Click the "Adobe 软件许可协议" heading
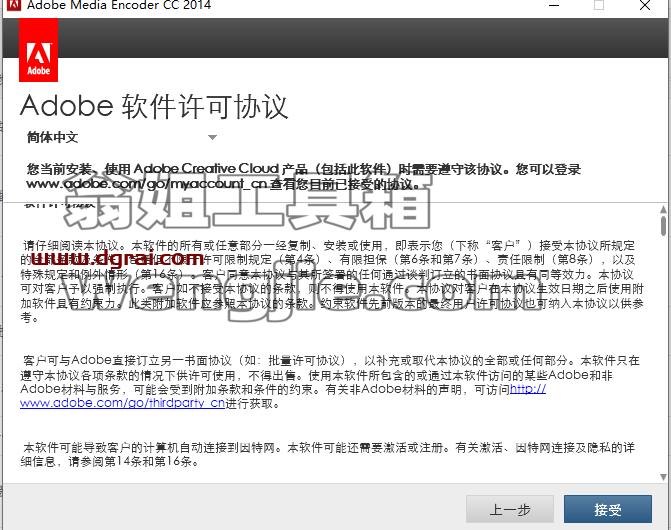This screenshot has height=530, width=671. tap(154, 106)
